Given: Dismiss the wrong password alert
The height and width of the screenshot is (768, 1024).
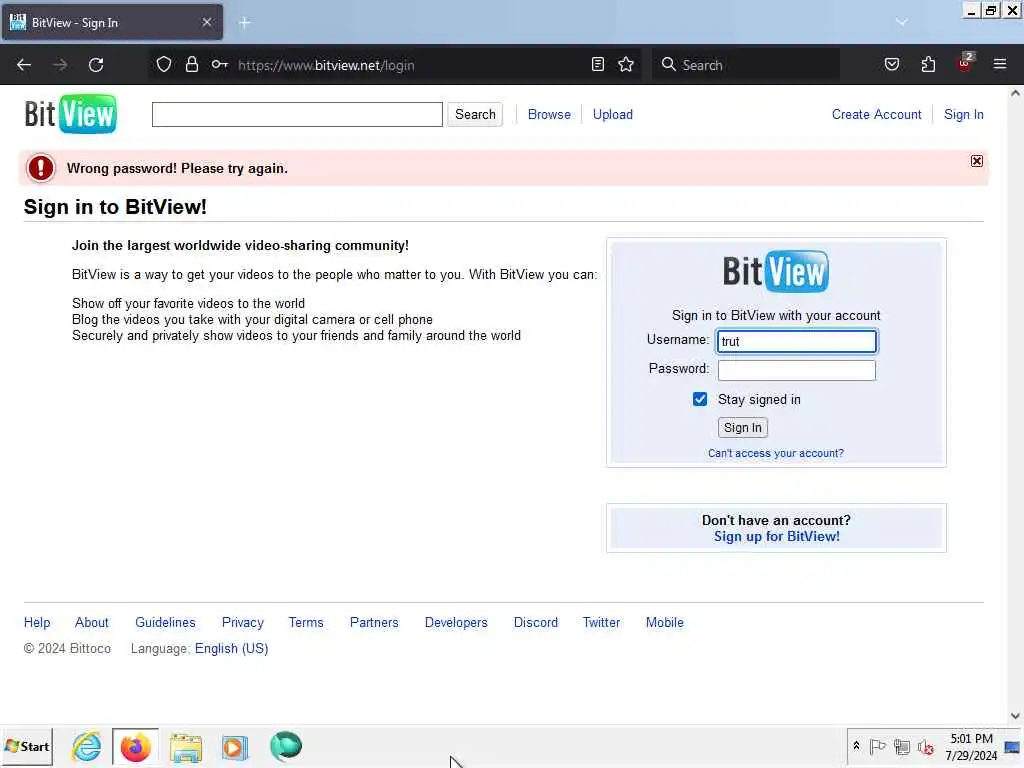Looking at the screenshot, I should pyautogui.click(x=976, y=161).
